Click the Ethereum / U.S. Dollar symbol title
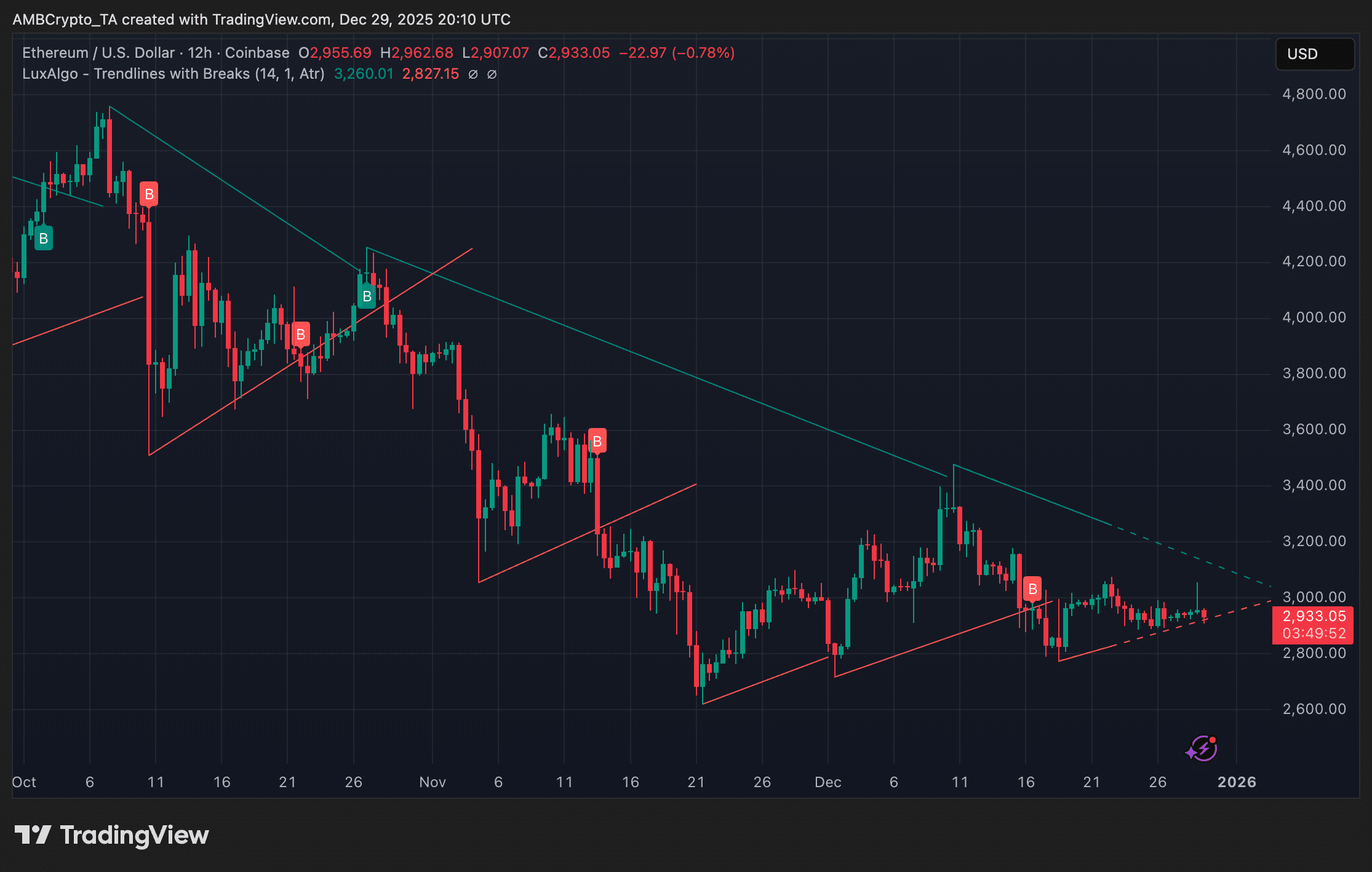The image size is (1372, 872). click(98, 53)
